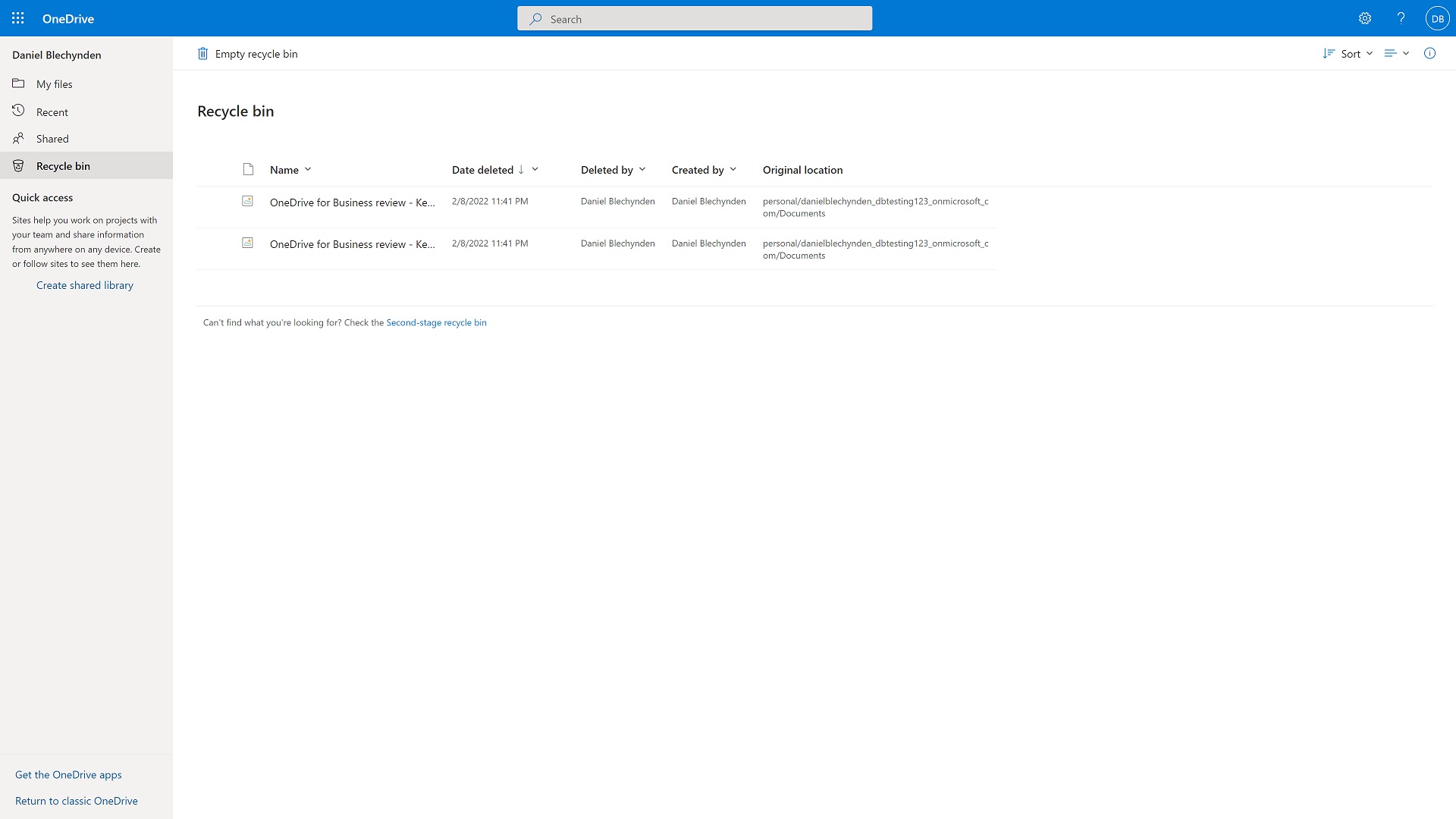Click the Settings gear icon

pos(1365,18)
